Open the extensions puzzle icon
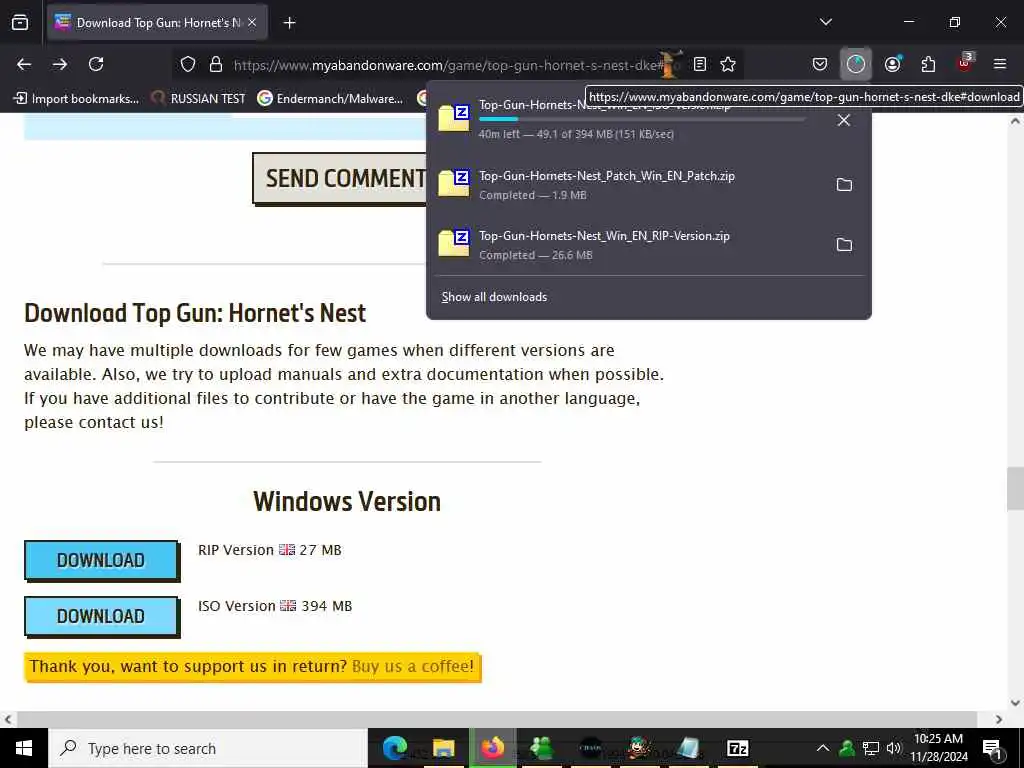This screenshot has width=1024, height=768. 928,64
